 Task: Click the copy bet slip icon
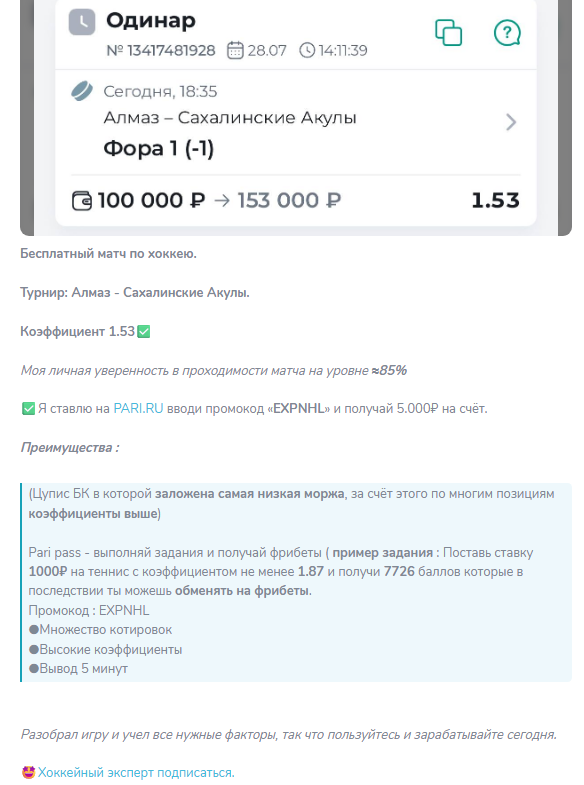click(448, 33)
